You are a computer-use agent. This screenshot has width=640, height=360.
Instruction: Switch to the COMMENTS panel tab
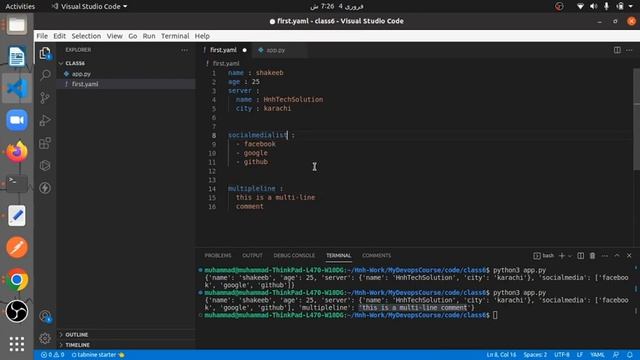[x=376, y=256]
